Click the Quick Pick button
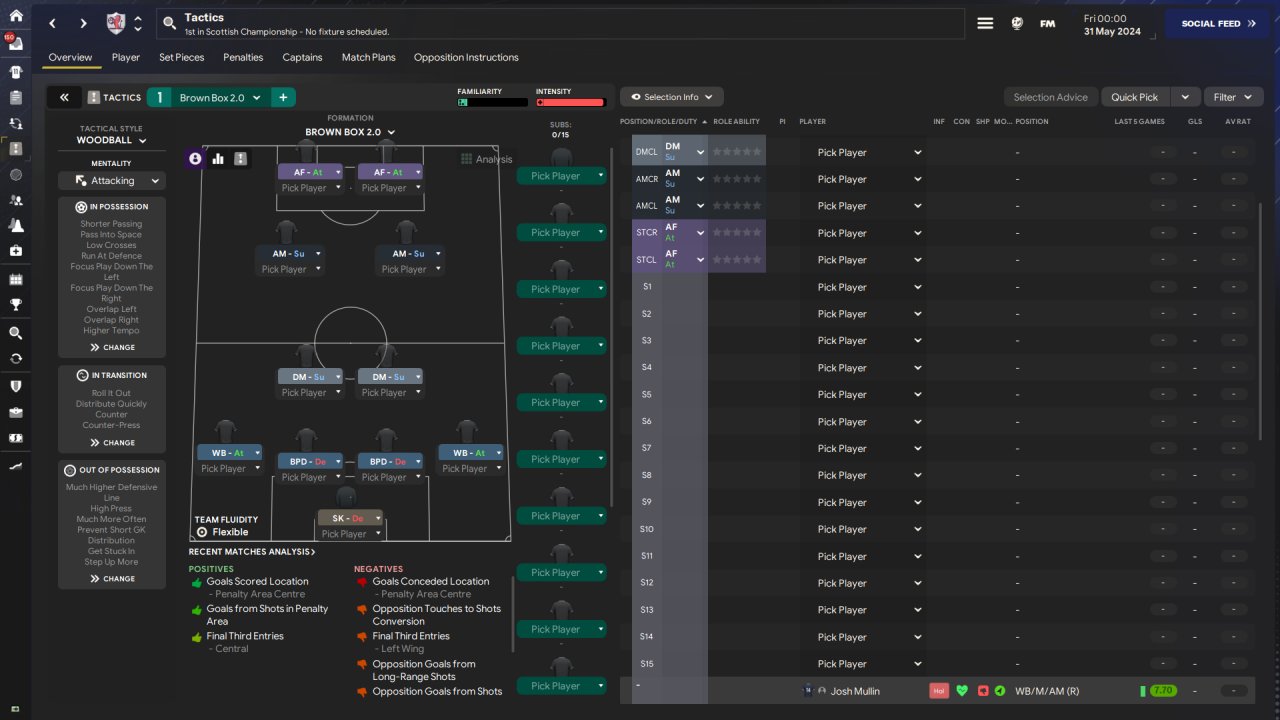 pos(1134,97)
